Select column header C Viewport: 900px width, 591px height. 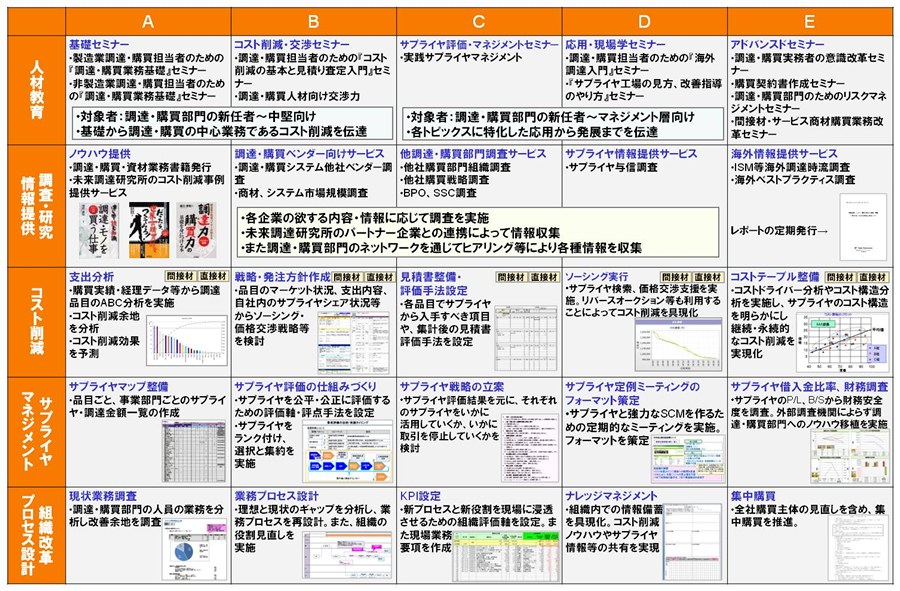(x=479, y=22)
